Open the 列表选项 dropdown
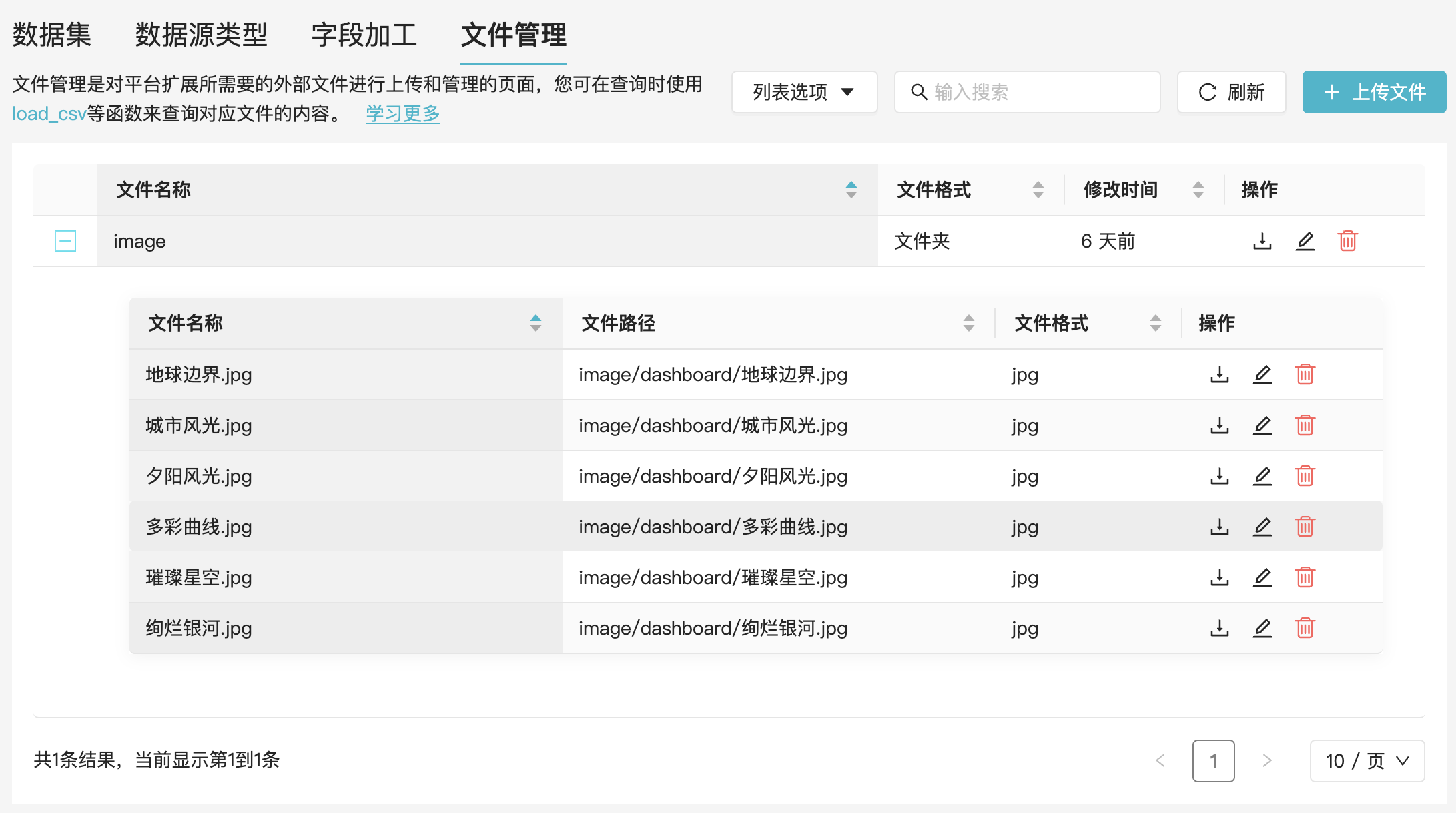Viewport: 1456px width, 813px height. (x=804, y=92)
